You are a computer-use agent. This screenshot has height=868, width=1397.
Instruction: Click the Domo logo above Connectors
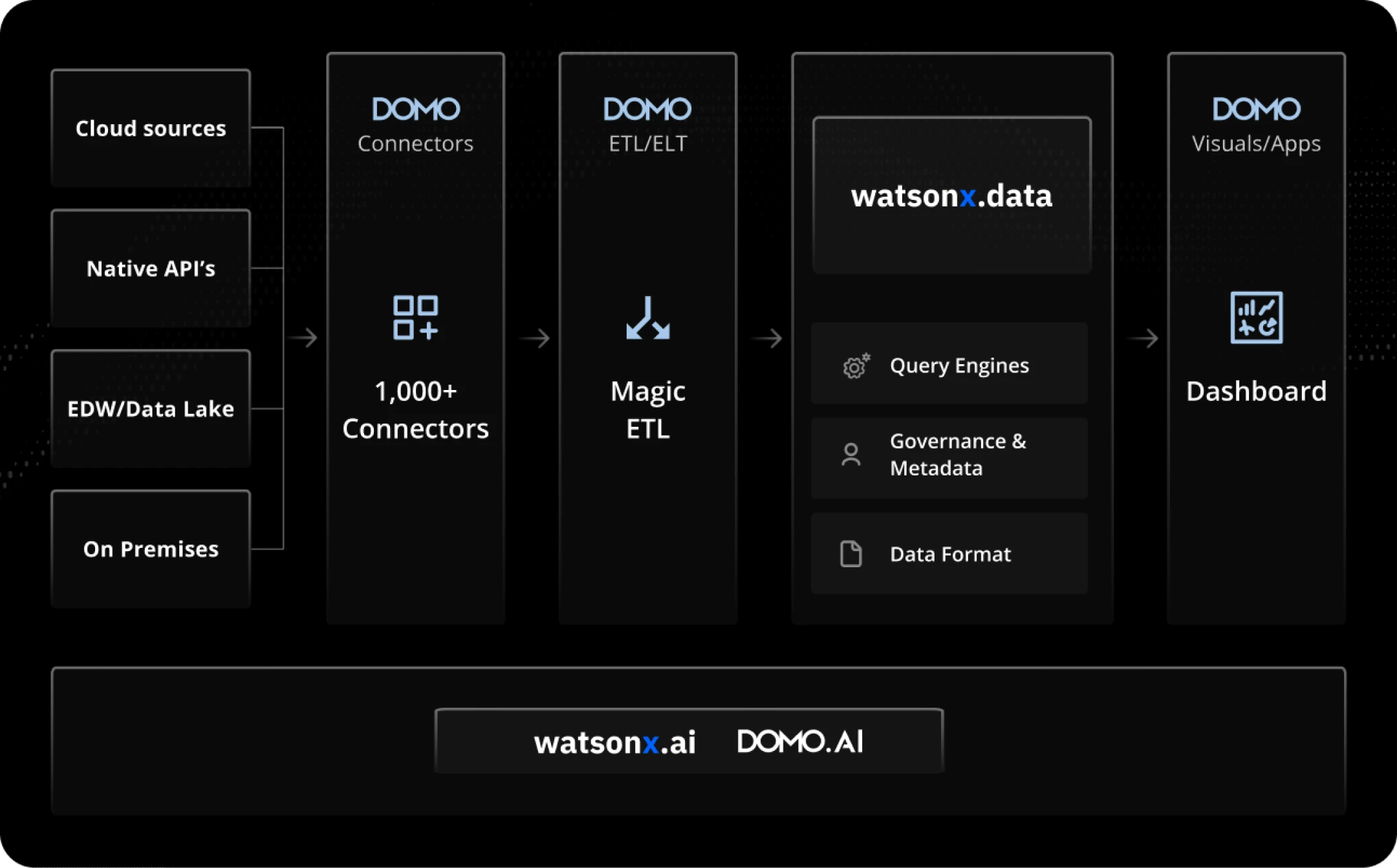pos(416,109)
